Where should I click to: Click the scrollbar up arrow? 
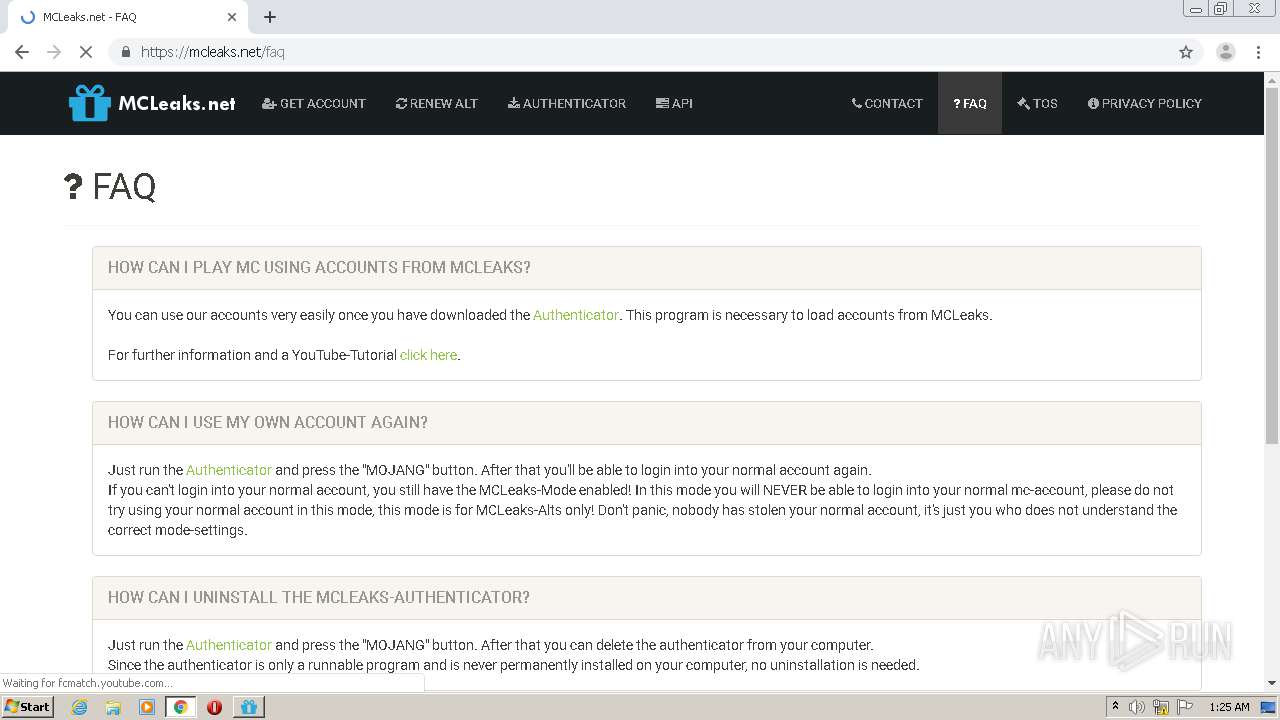pyautogui.click(x=1272, y=79)
